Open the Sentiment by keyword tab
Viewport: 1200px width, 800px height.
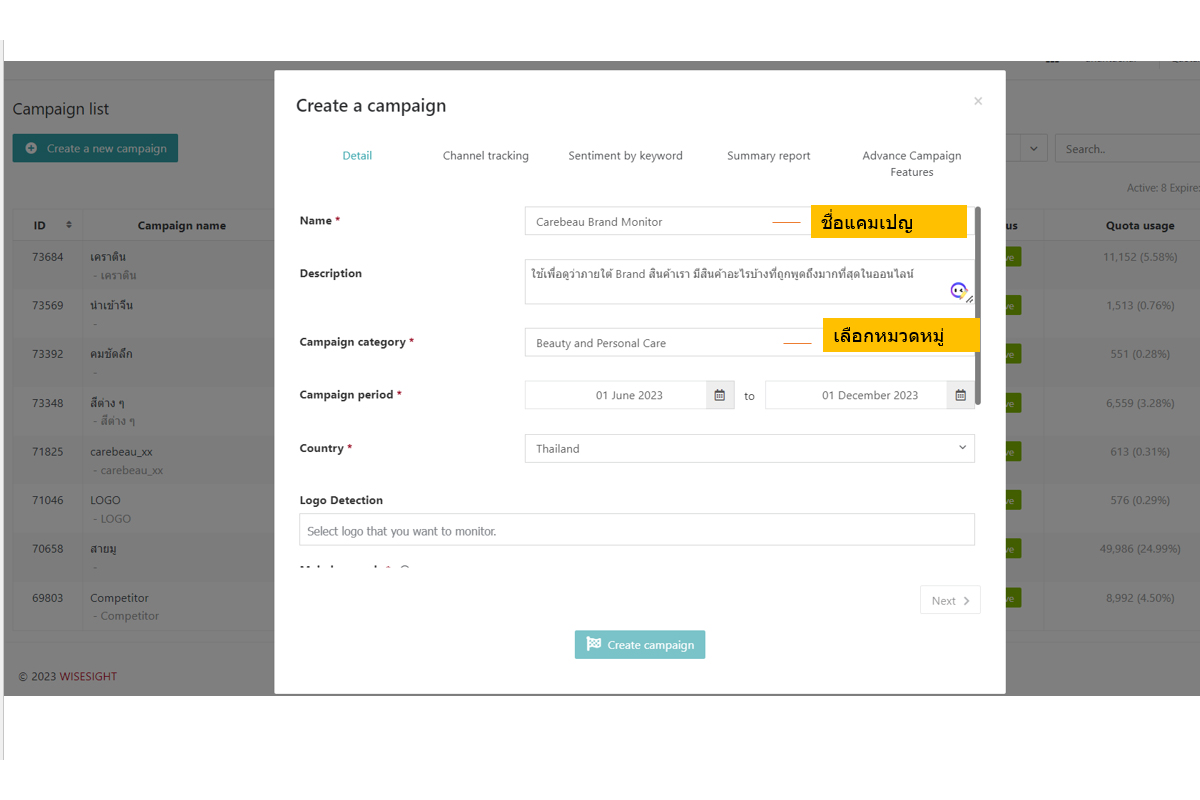pos(625,155)
